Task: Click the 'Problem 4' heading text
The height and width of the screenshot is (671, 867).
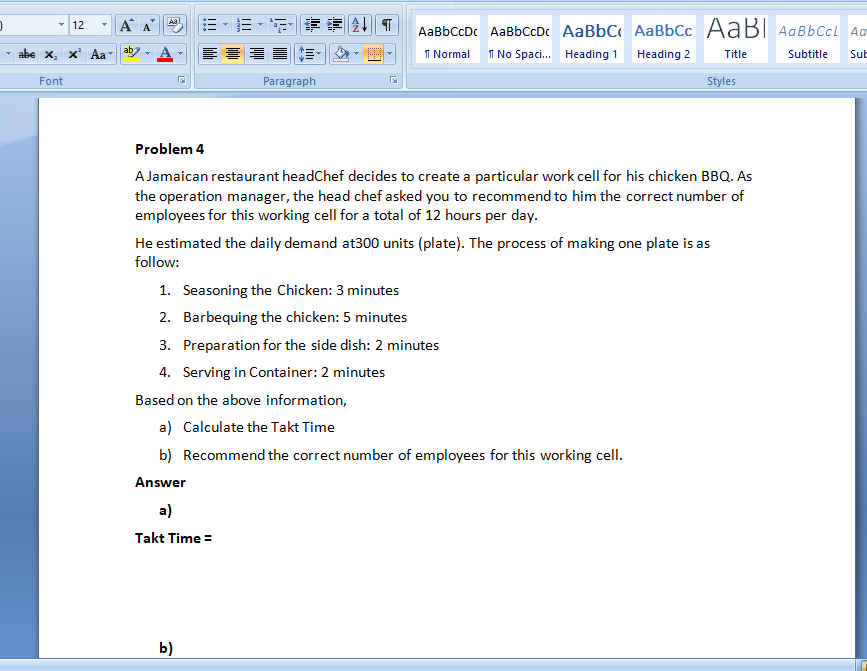Action: click(x=169, y=149)
